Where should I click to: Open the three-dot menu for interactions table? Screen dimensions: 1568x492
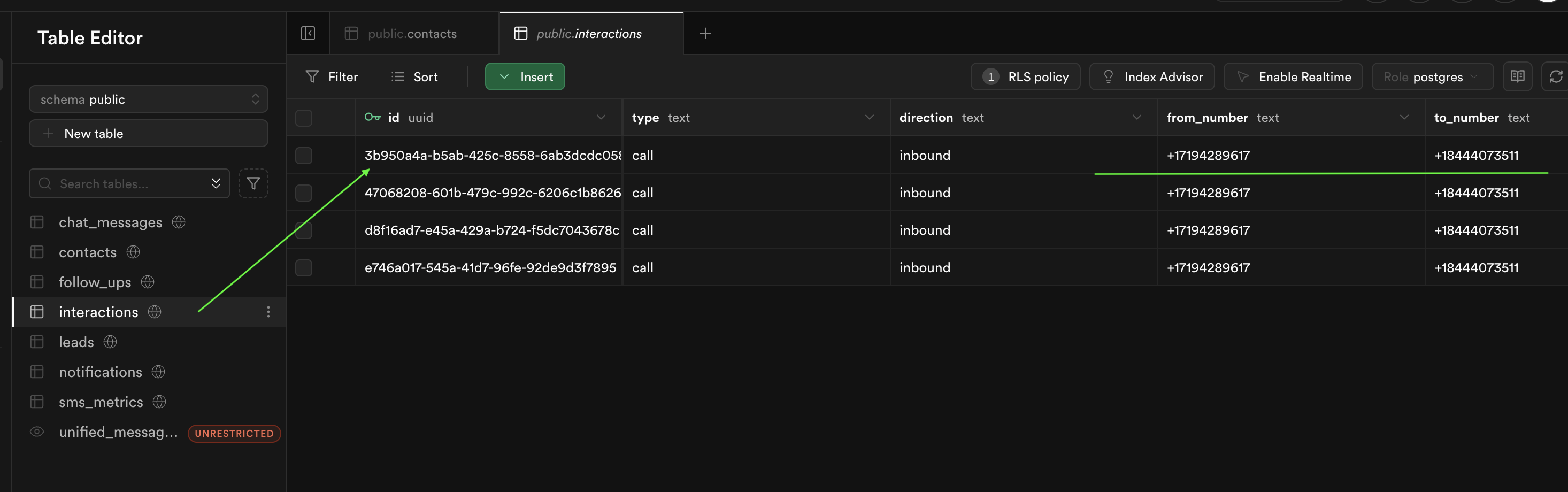[268, 312]
